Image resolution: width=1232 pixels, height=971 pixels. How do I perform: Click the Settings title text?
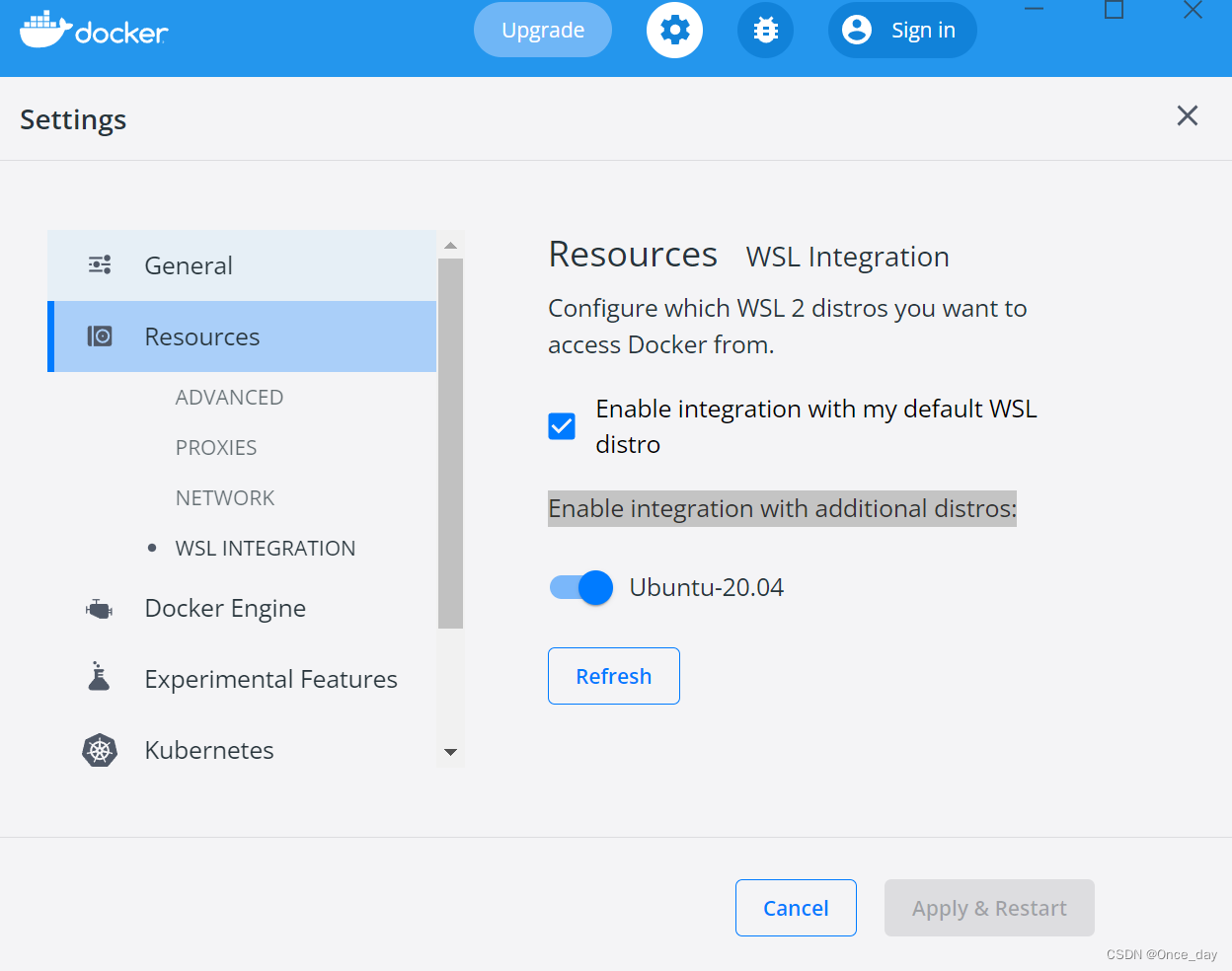pos(73,119)
